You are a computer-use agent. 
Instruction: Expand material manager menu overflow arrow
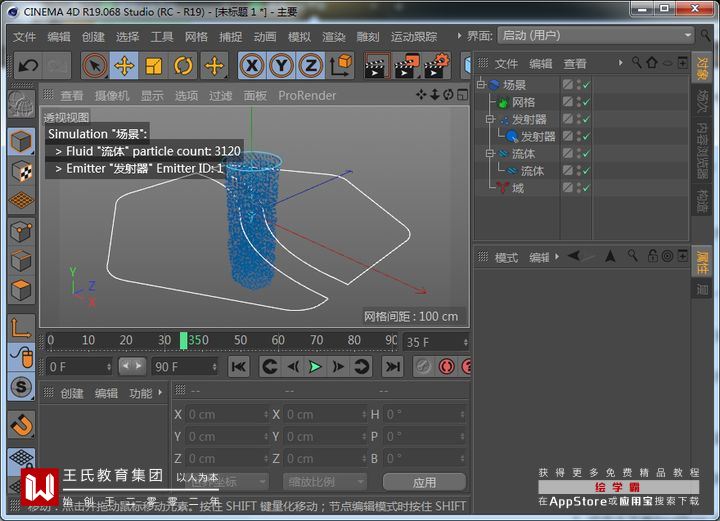point(160,392)
